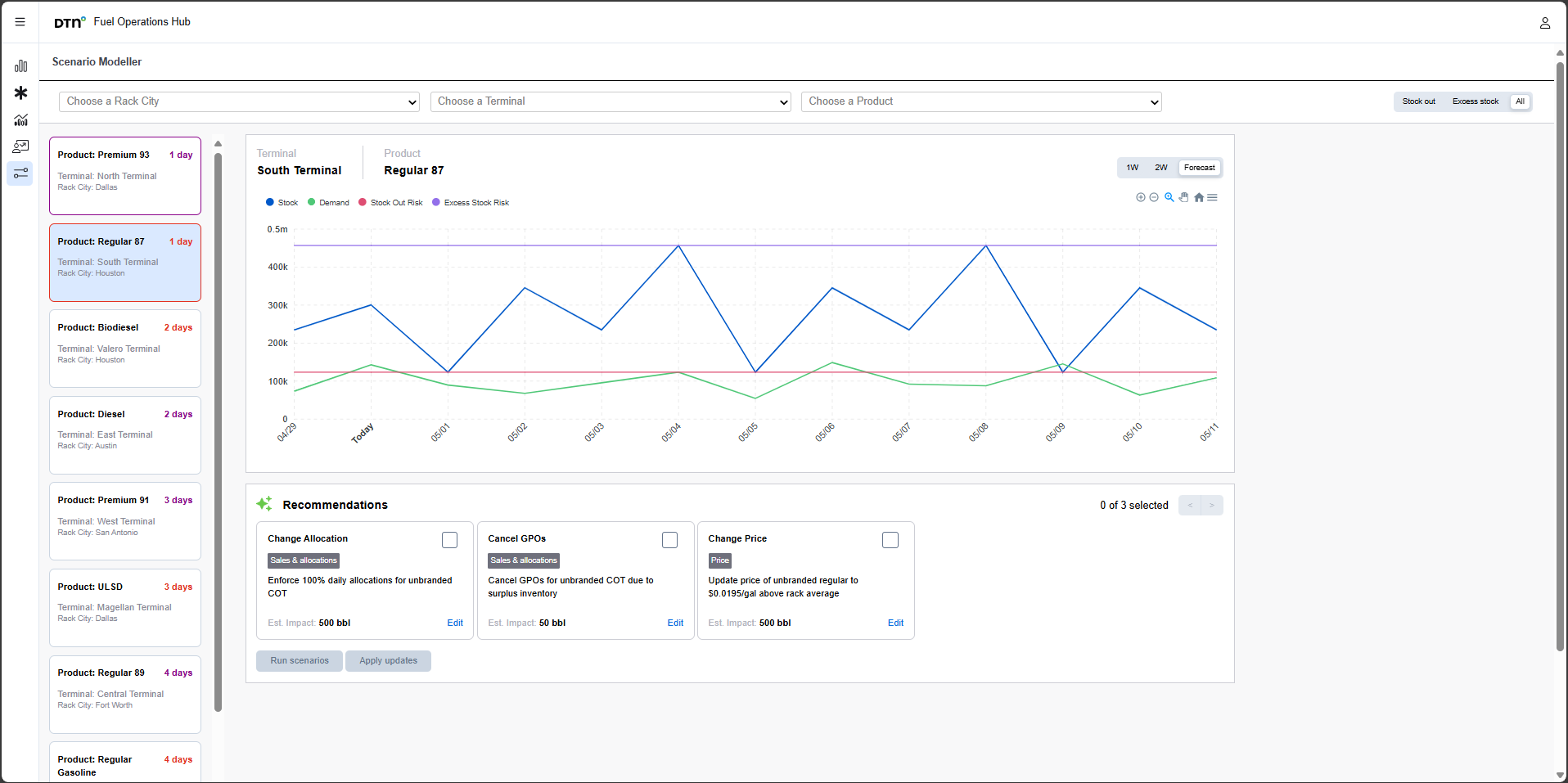Switch chart range to Forecast
This screenshot has height=783, width=1568.
(1199, 168)
